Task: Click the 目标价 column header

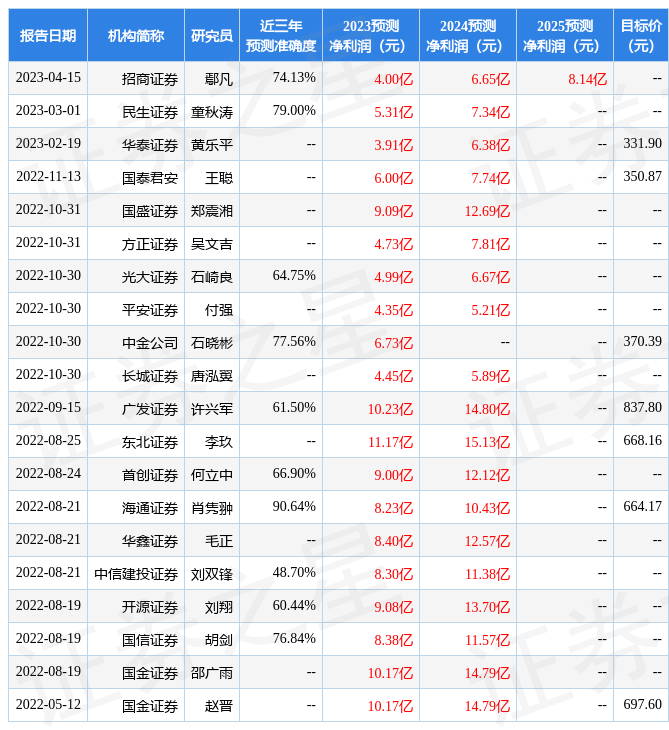Action: [641, 35]
